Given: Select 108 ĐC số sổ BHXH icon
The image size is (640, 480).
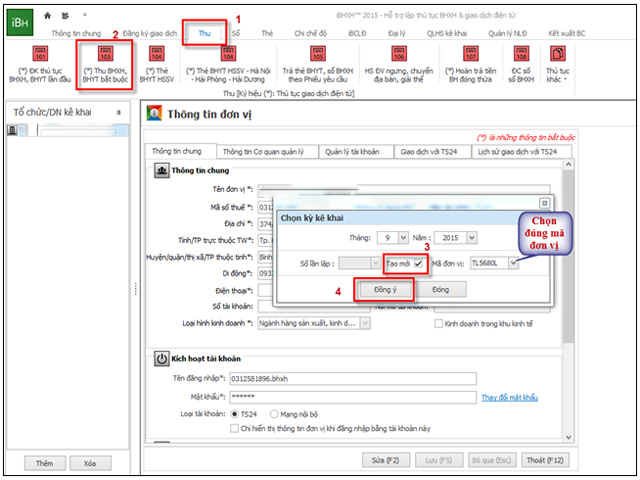Looking at the screenshot, I should click(520, 56).
